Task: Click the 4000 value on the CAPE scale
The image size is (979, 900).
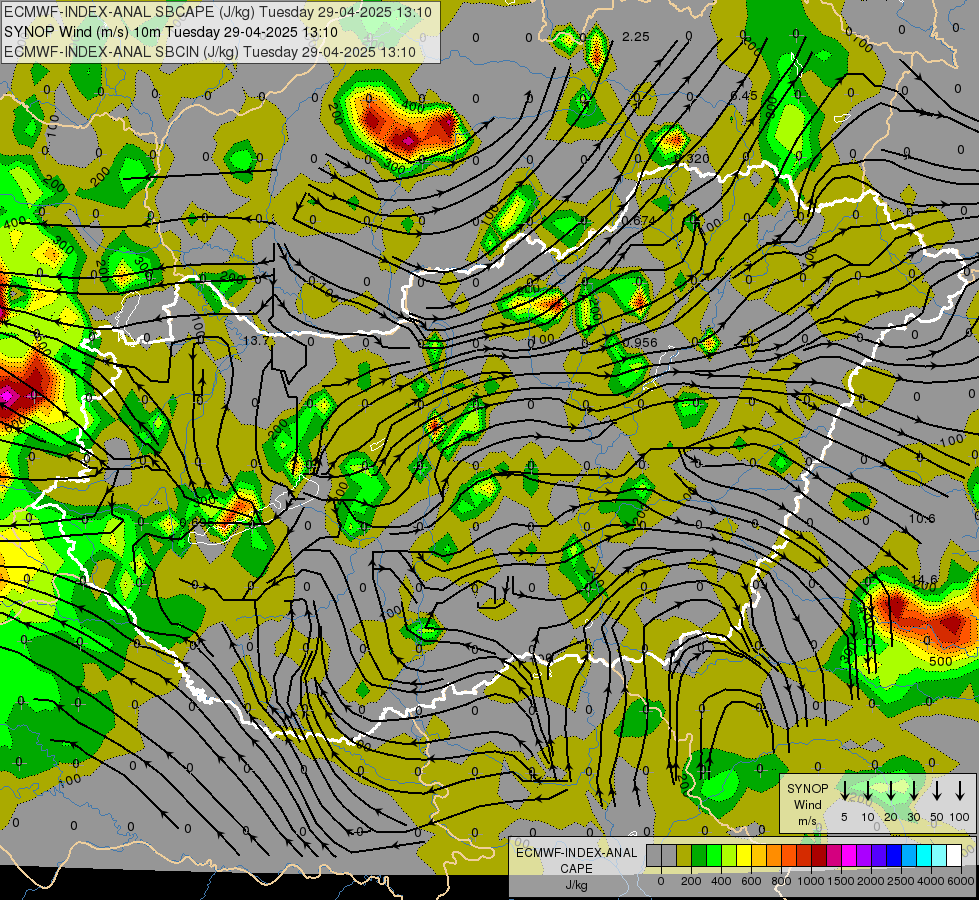Action: pyautogui.click(x=931, y=881)
